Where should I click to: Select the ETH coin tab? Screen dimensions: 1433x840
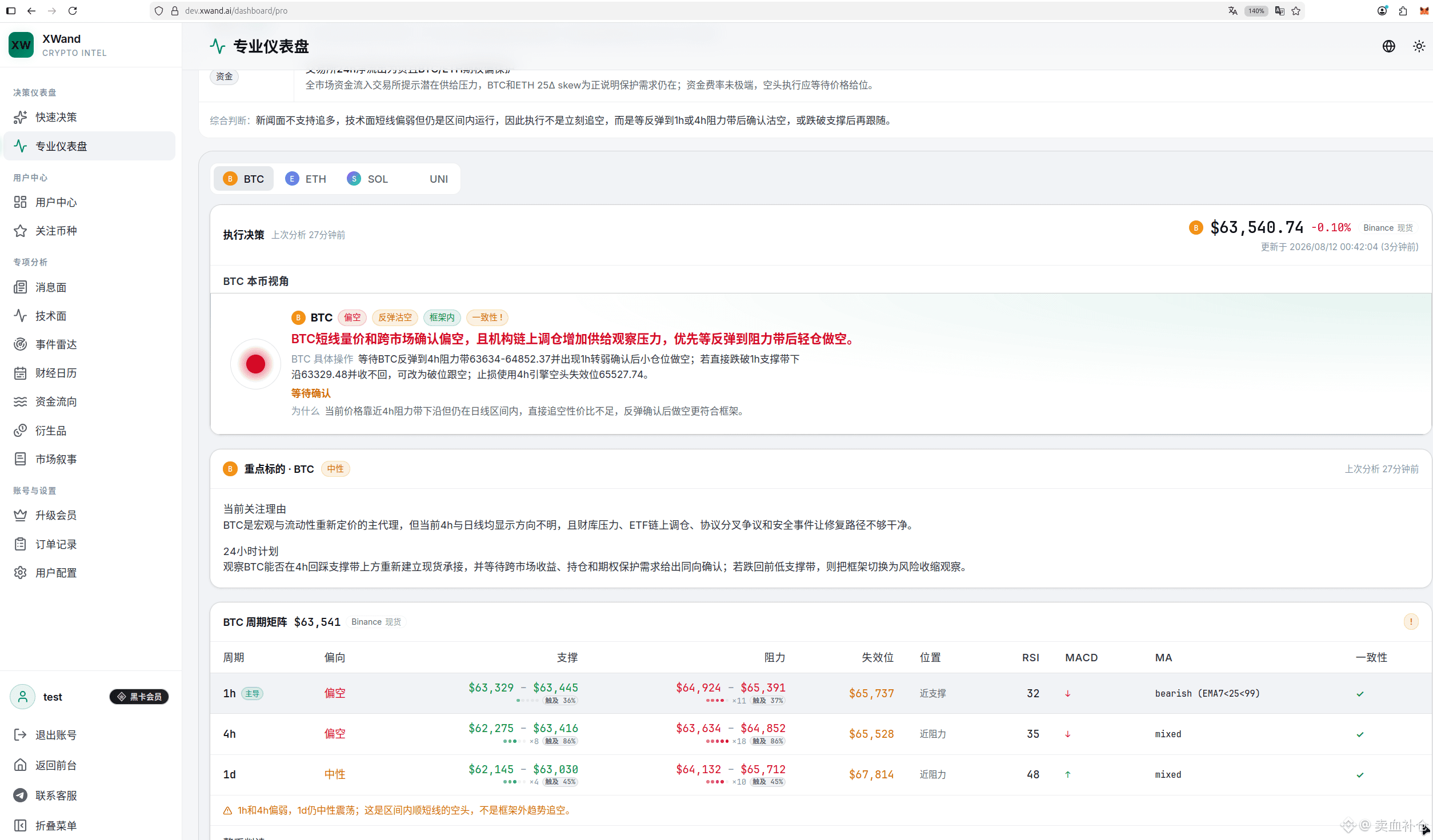click(x=306, y=179)
